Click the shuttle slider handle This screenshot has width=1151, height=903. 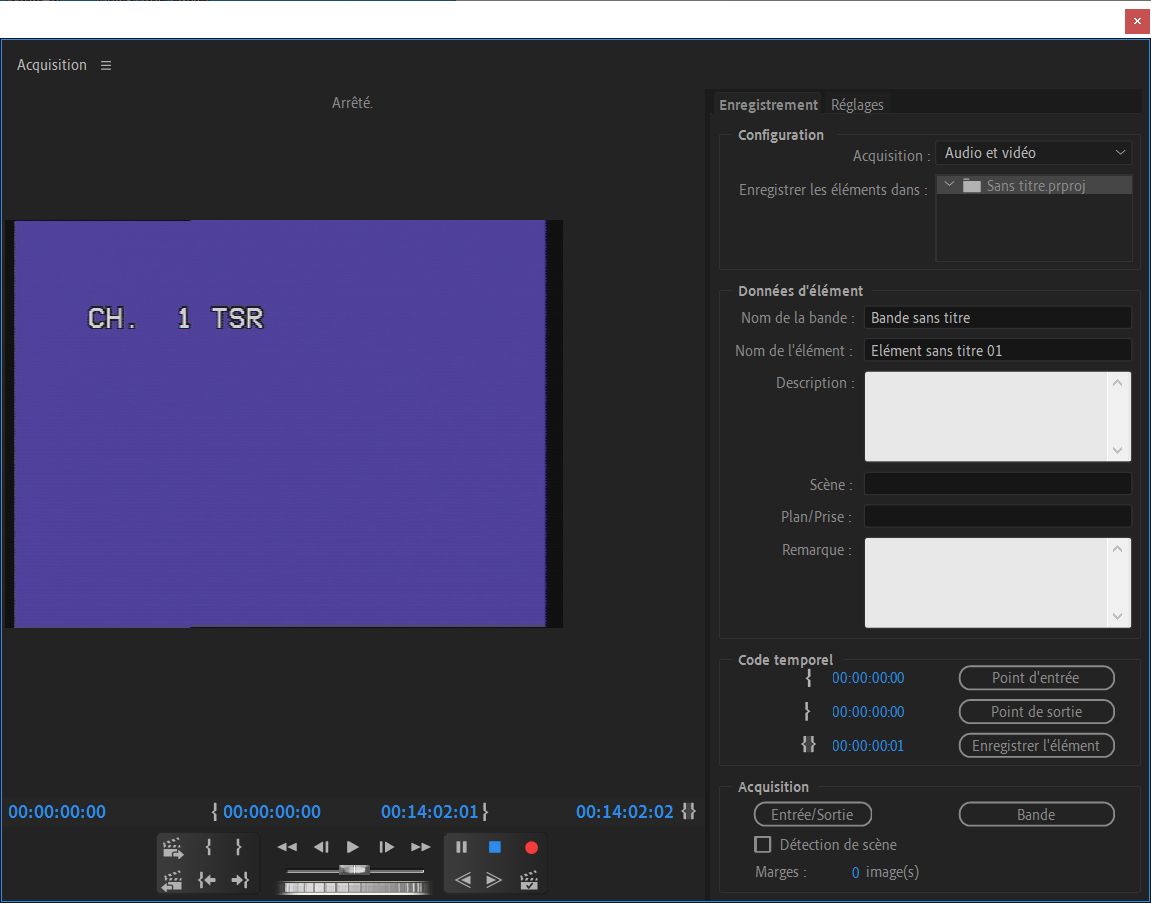(354, 869)
